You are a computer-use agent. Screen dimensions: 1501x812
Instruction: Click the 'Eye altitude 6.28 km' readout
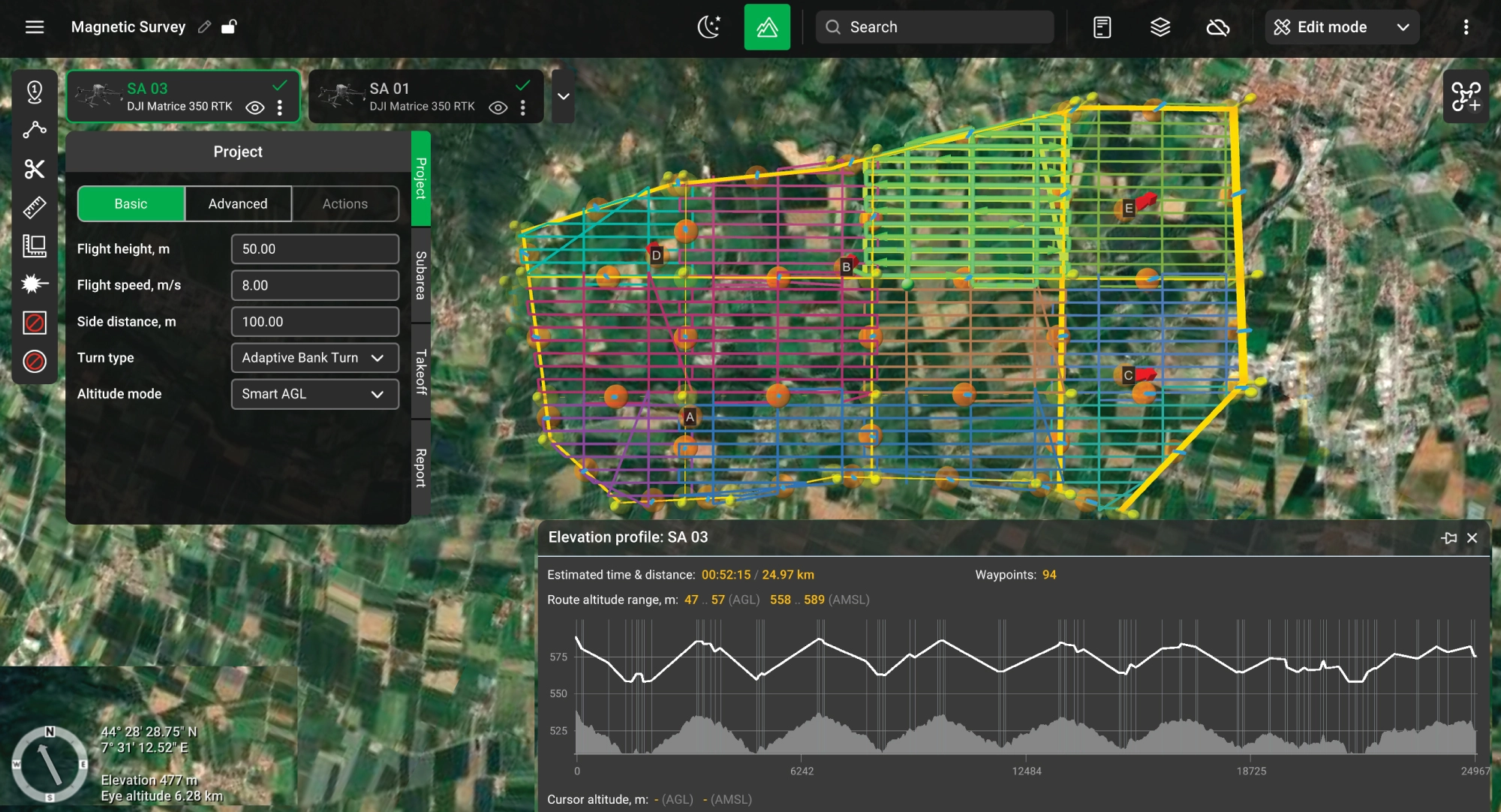[162, 796]
